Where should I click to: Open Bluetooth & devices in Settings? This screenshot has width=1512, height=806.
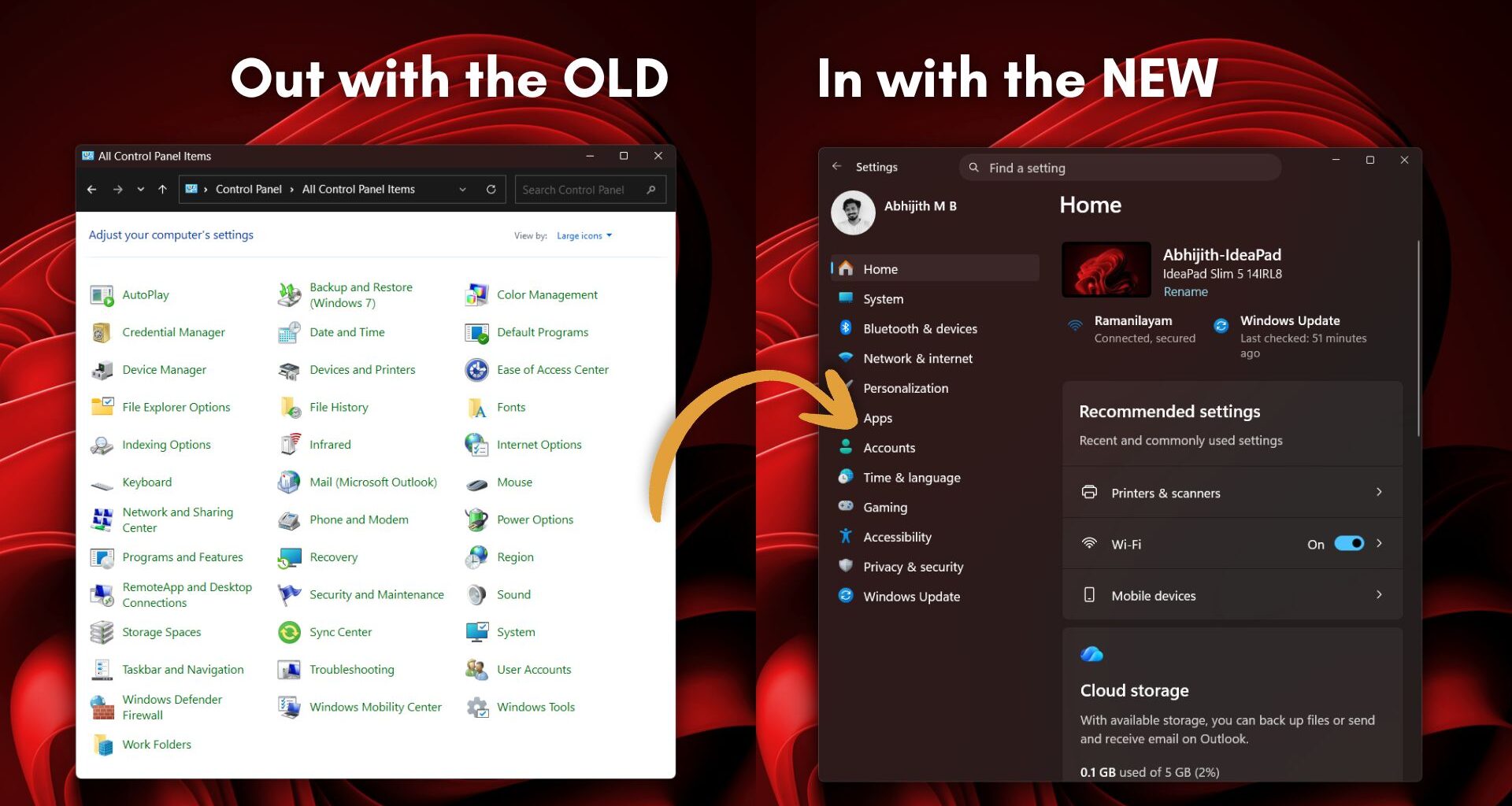[x=920, y=328]
